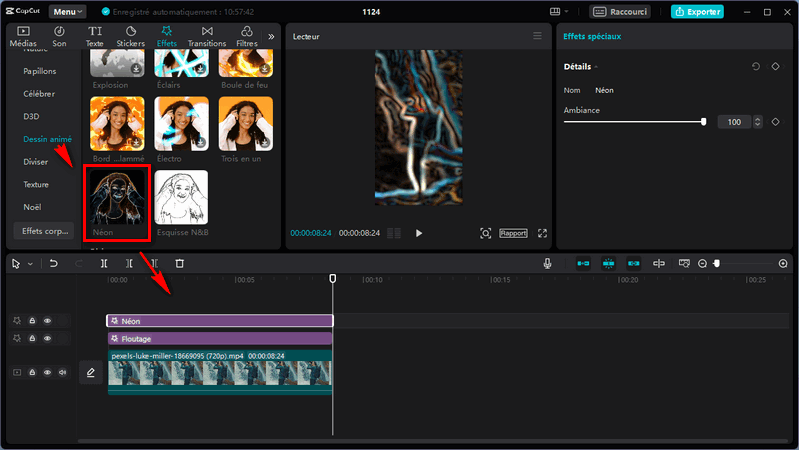Open the Texte tab

95,37
